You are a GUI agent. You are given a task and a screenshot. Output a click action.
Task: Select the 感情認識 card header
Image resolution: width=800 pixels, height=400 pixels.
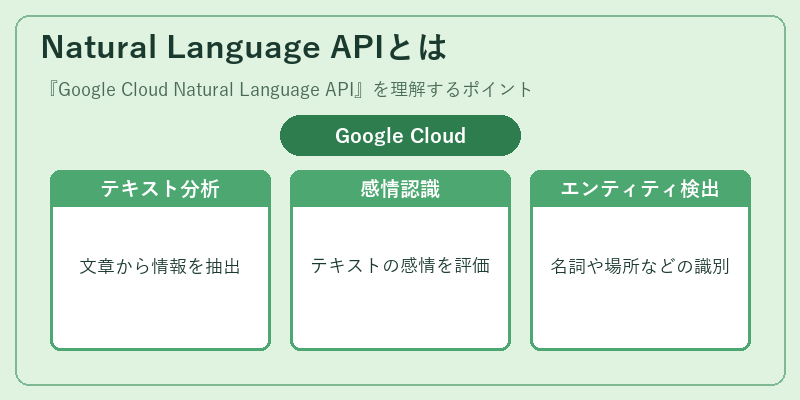click(401, 189)
